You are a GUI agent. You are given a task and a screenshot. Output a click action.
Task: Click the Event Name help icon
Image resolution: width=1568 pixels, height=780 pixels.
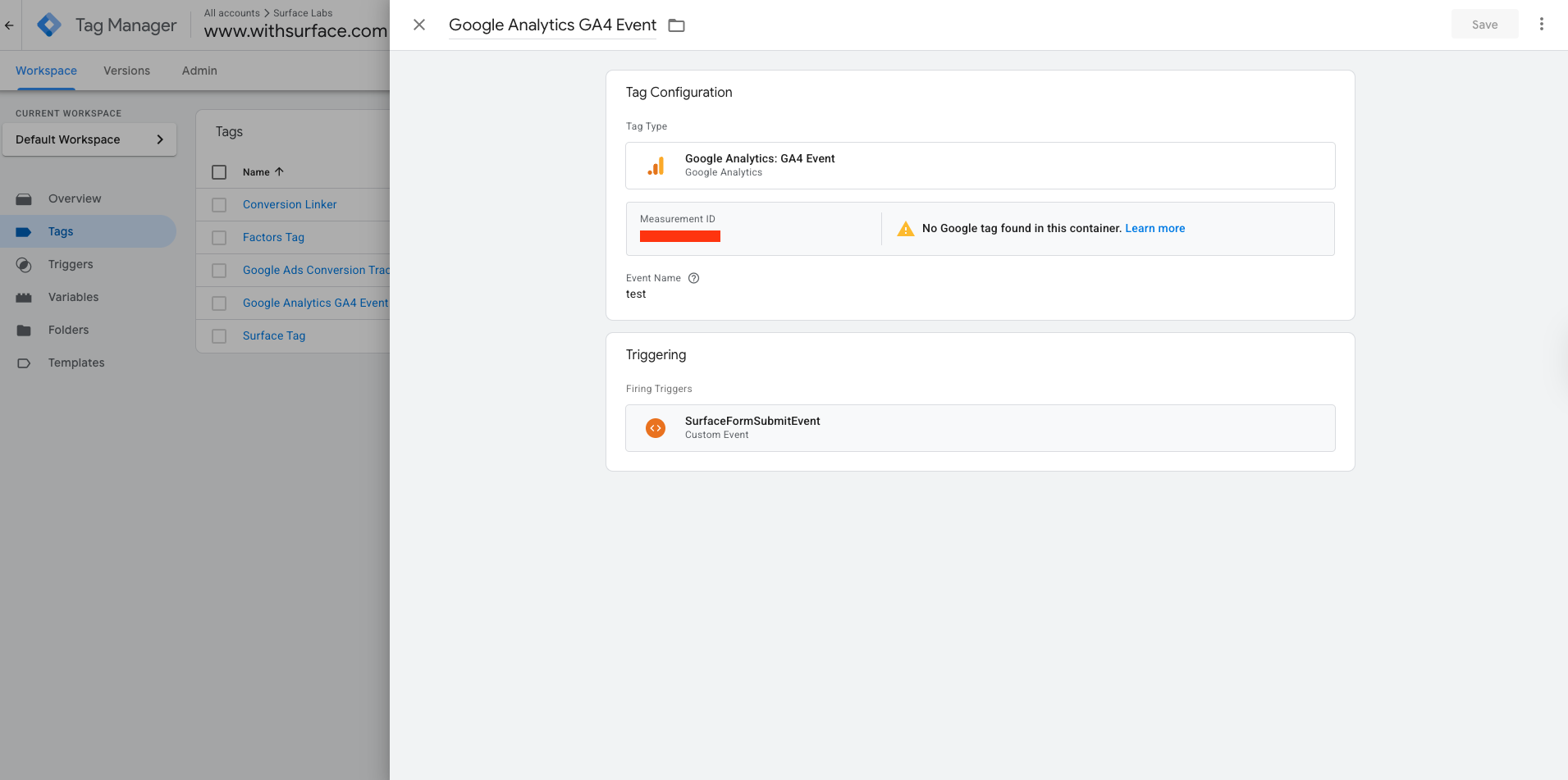point(694,278)
